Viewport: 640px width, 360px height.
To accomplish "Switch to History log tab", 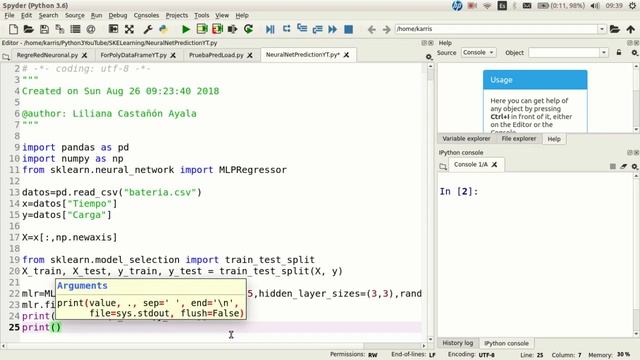I will [458, 343].
